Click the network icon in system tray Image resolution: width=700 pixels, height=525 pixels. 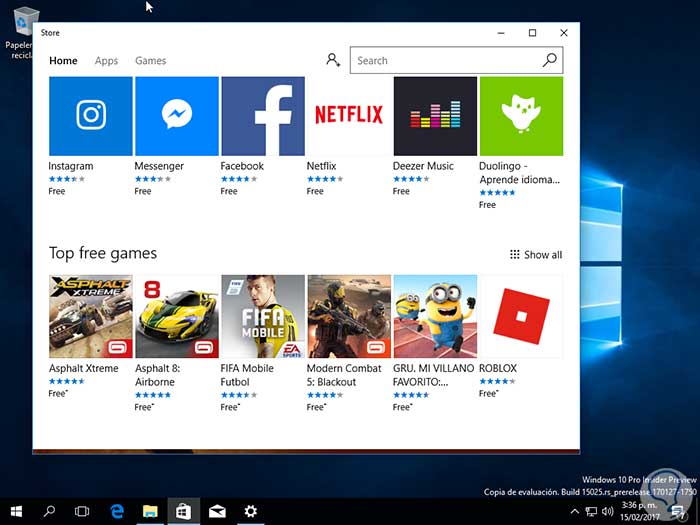pos(592,512)
